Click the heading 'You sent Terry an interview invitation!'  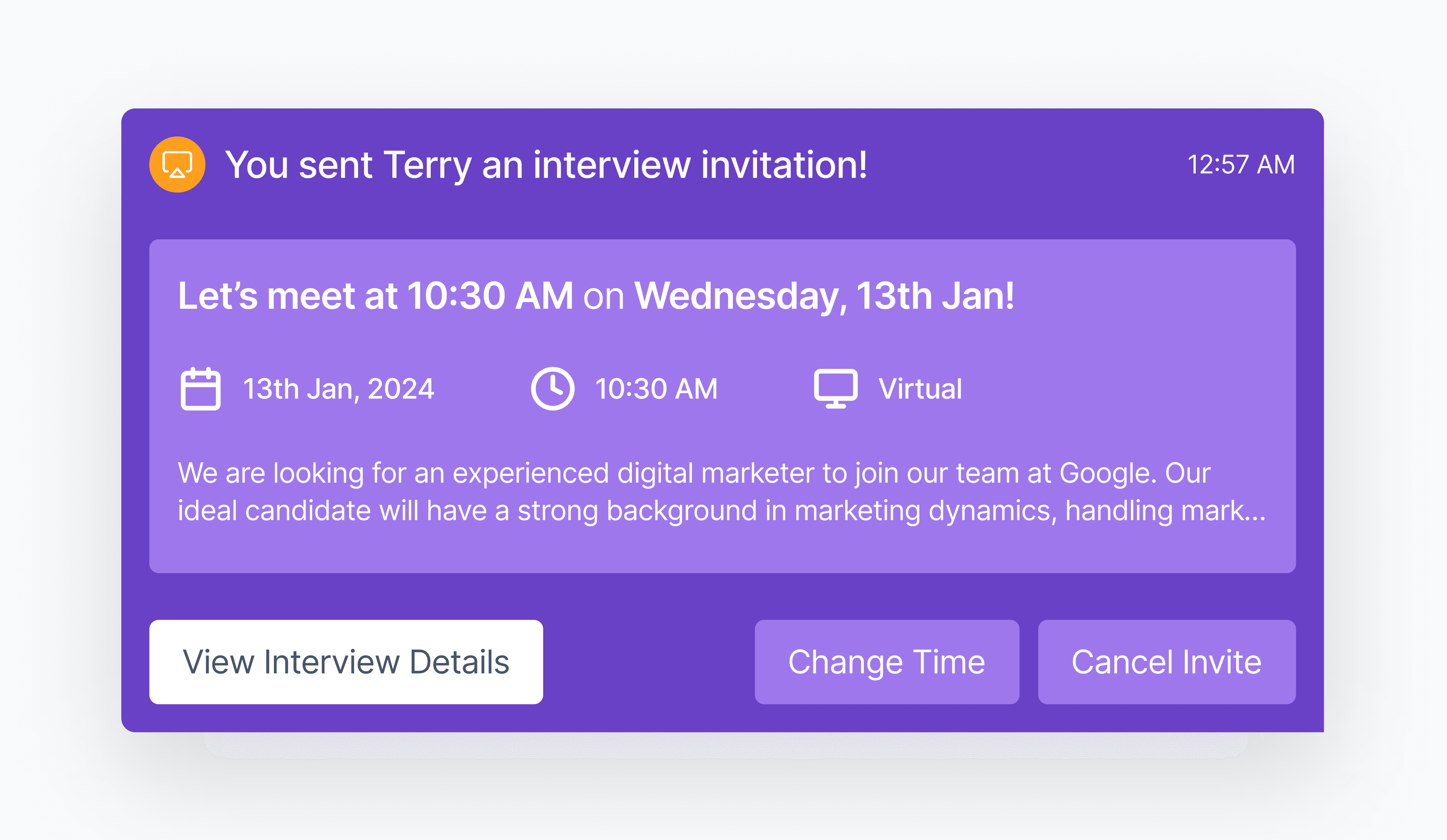click(x=546, y=165)
